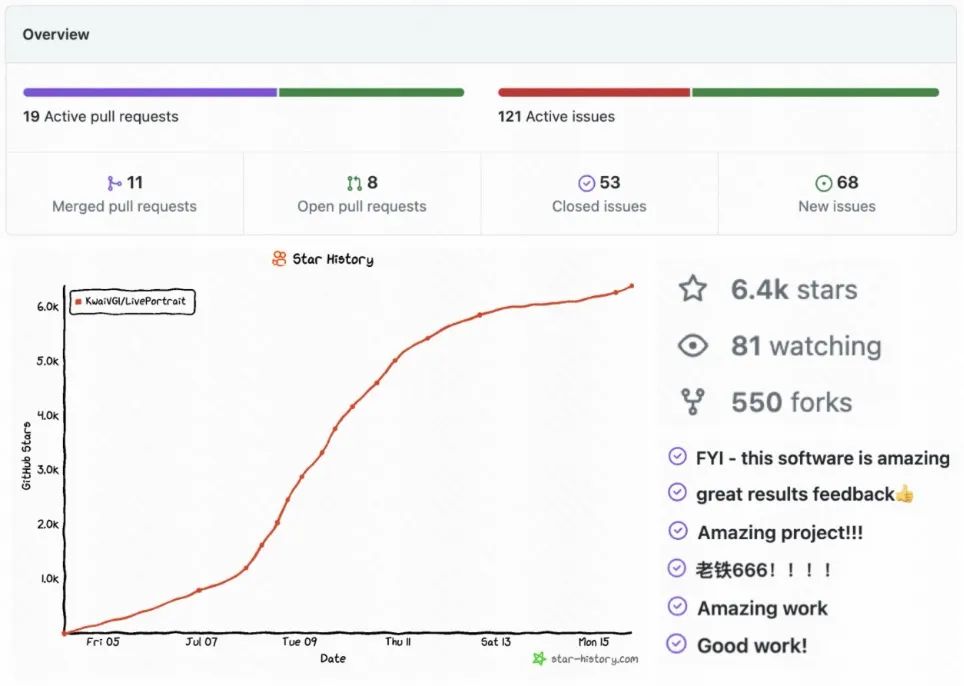Viewport: 964px width, 686px height.
Task: Click the new issues circle icon
Action: point(825,183)
